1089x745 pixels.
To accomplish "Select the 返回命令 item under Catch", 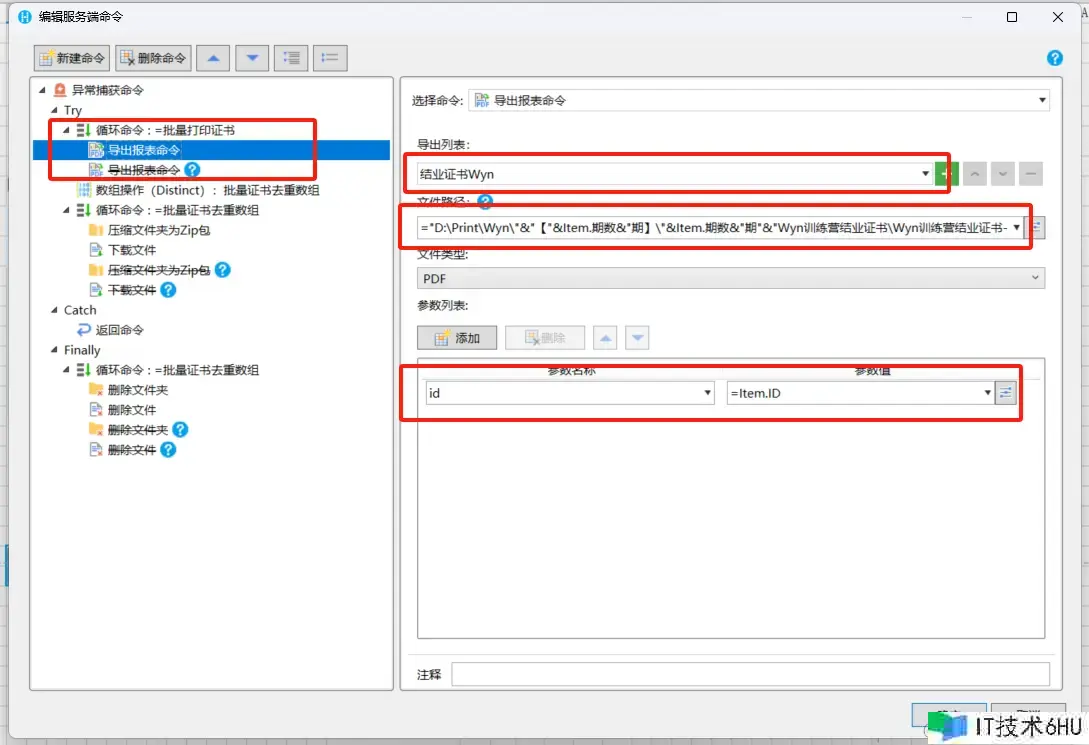I will [x=118, y=330].
